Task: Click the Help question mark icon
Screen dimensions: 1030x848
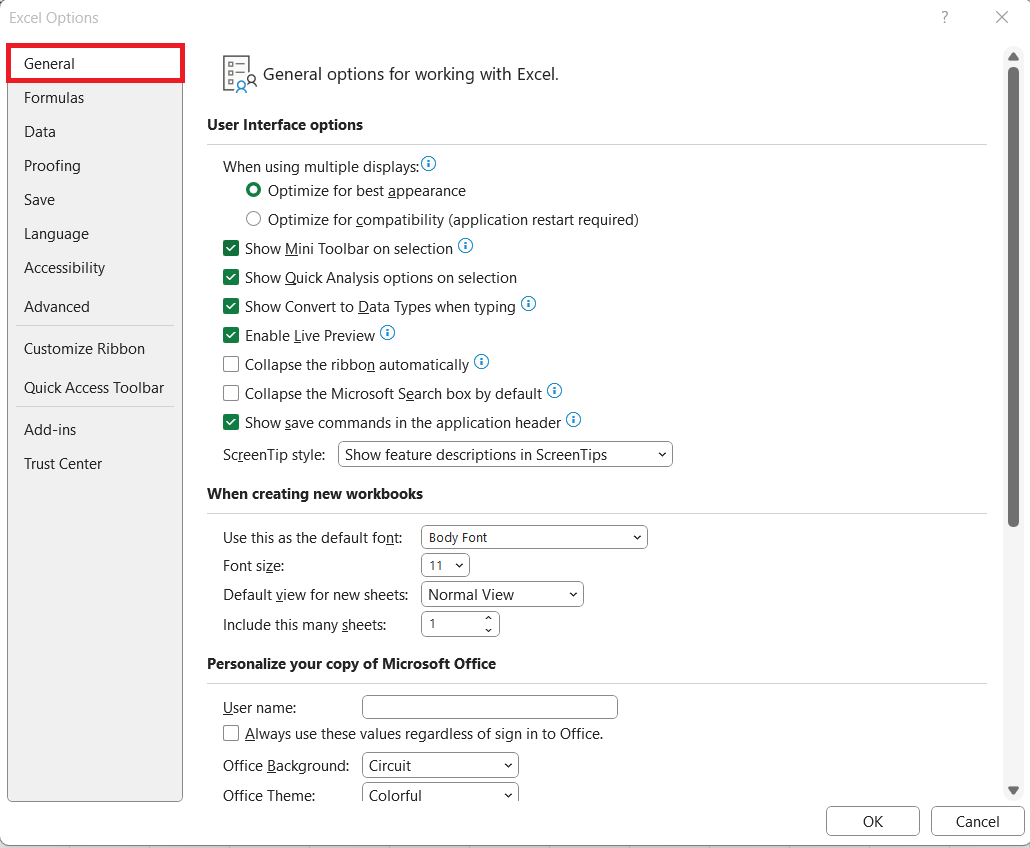Action: point(945,17)
